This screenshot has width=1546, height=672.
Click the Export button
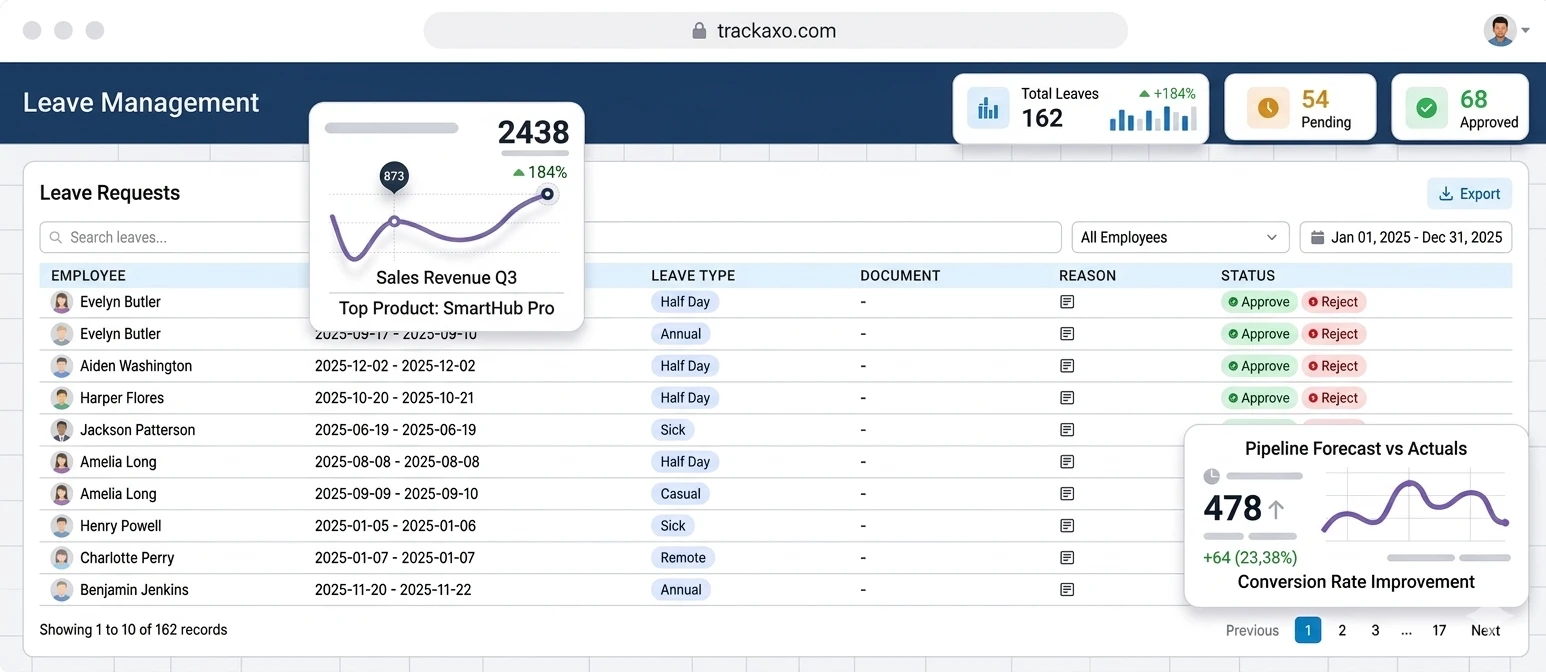click(1469, 193)
